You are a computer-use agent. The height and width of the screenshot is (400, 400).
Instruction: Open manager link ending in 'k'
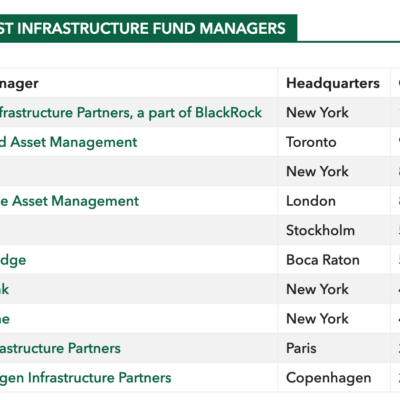pos(4,289)
